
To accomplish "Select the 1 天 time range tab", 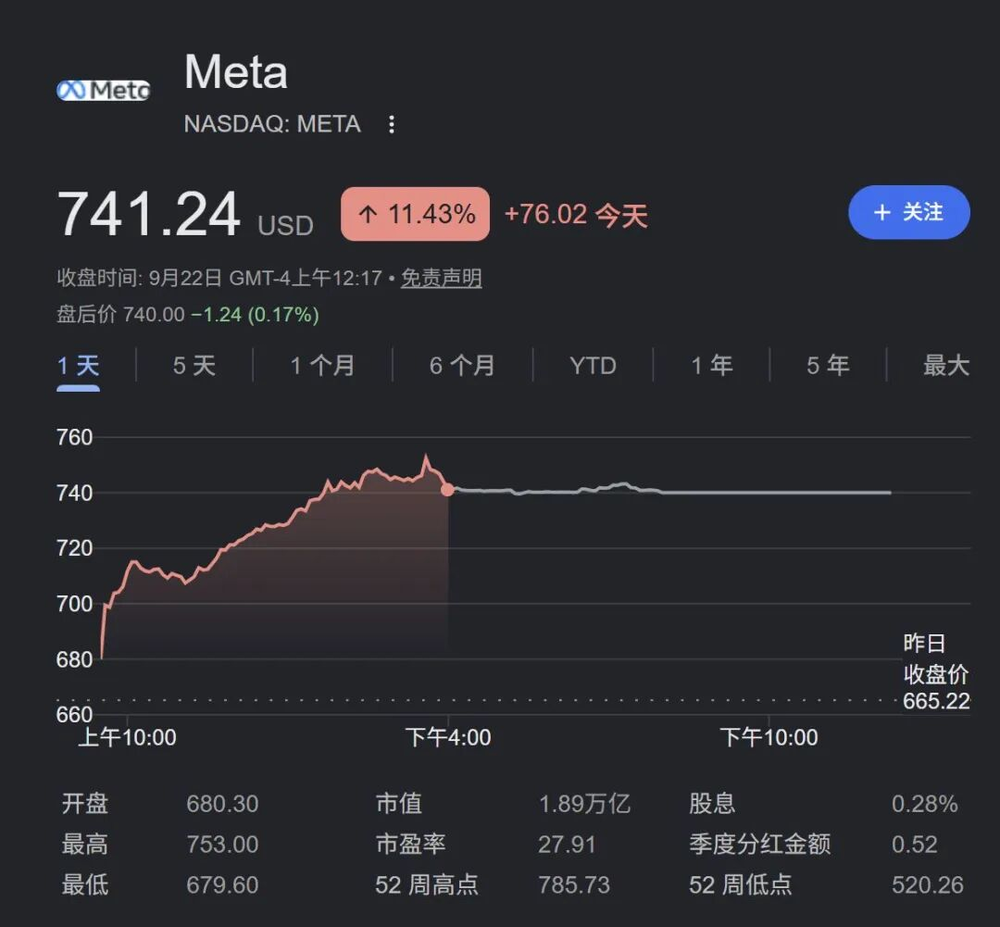I will 78,366.
